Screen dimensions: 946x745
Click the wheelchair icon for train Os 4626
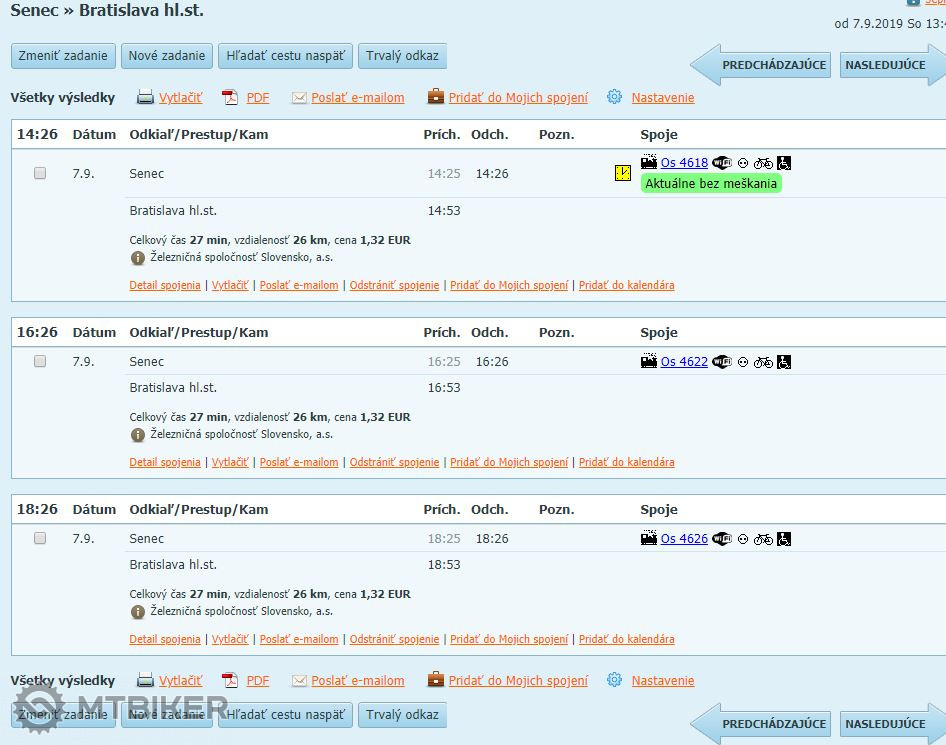pyautogui.click(x=784, y=539)
